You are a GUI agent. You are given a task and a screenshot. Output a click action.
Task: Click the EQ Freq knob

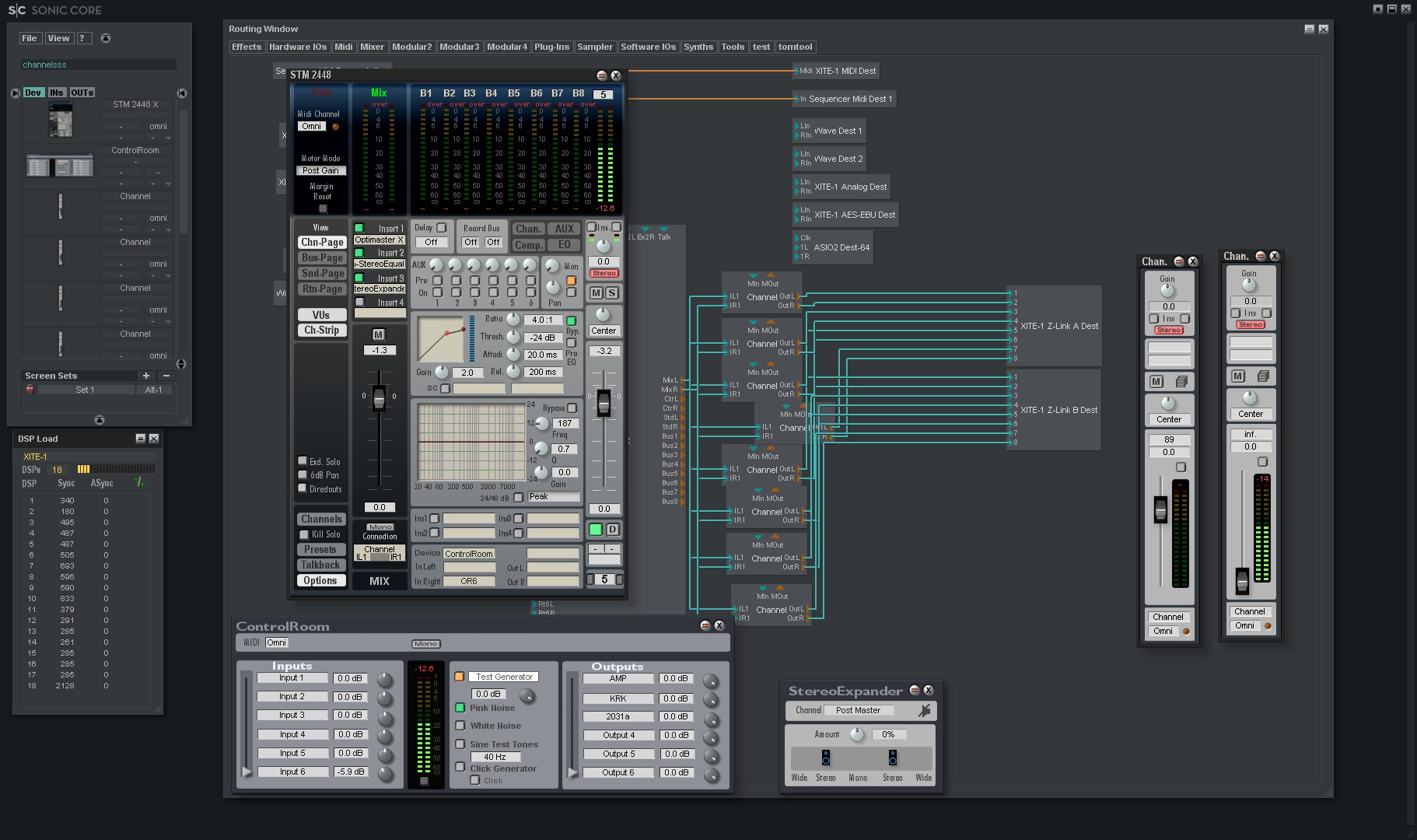coord(541,424)
